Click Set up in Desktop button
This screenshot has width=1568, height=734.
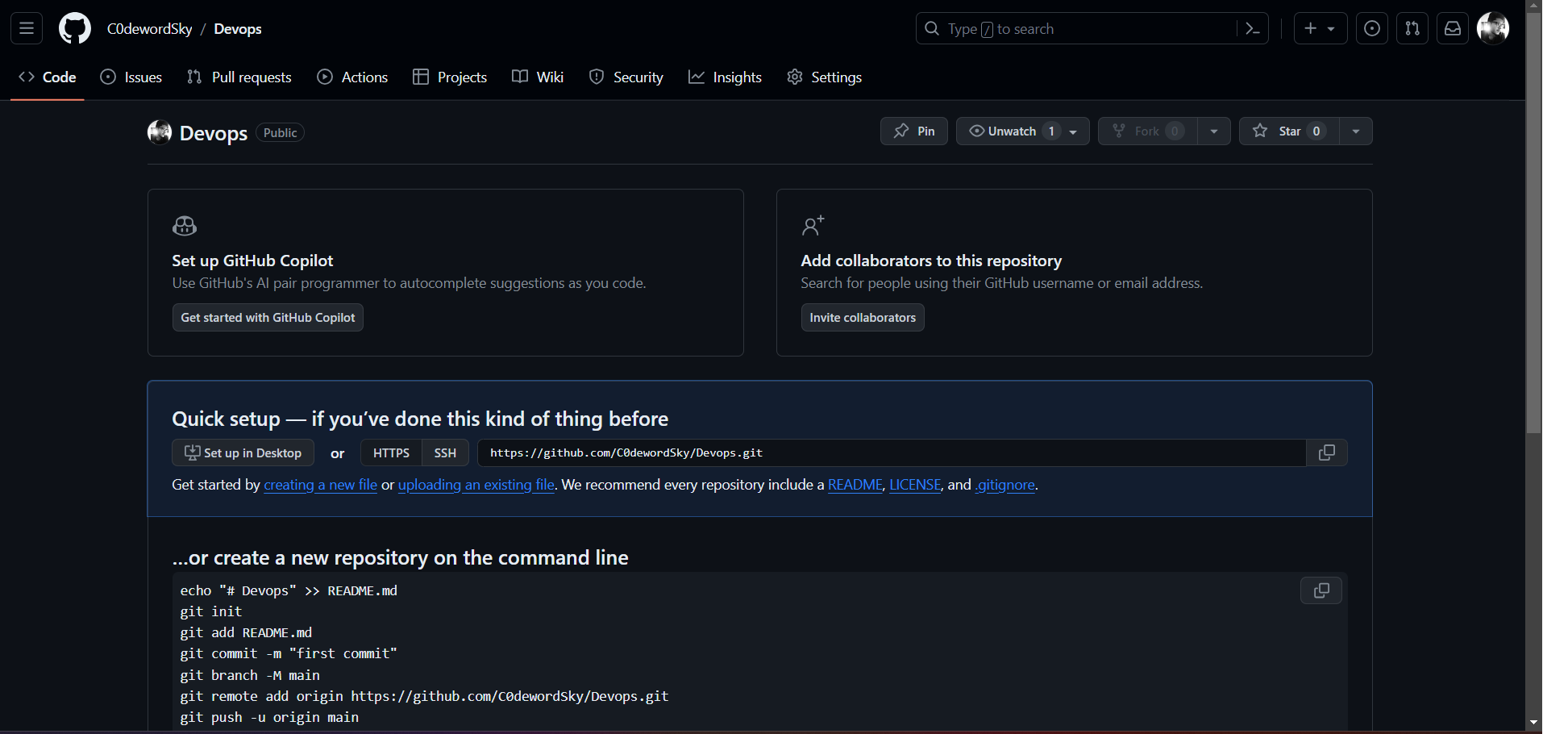[243, 452]
